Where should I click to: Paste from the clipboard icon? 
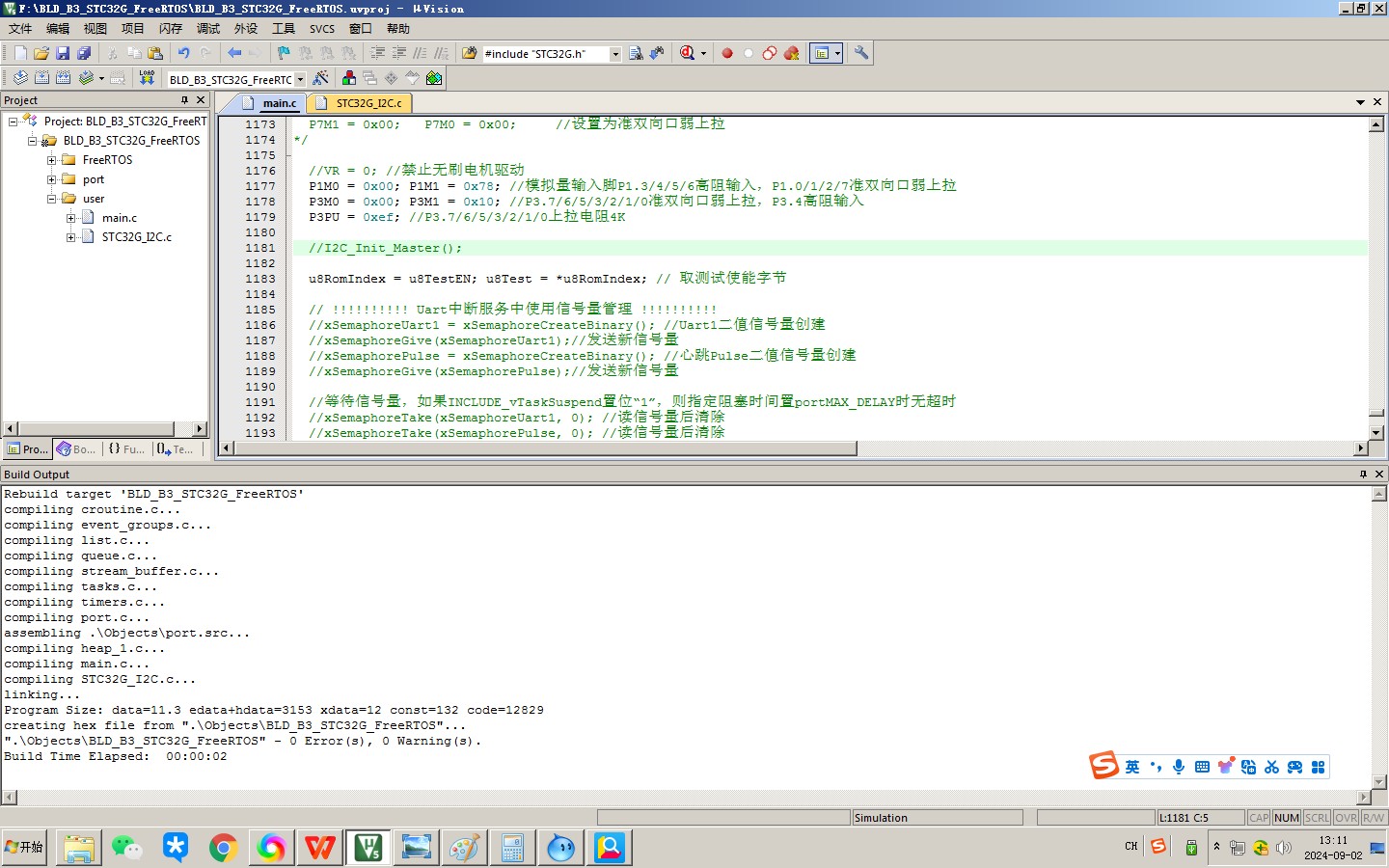pos(155,53)
